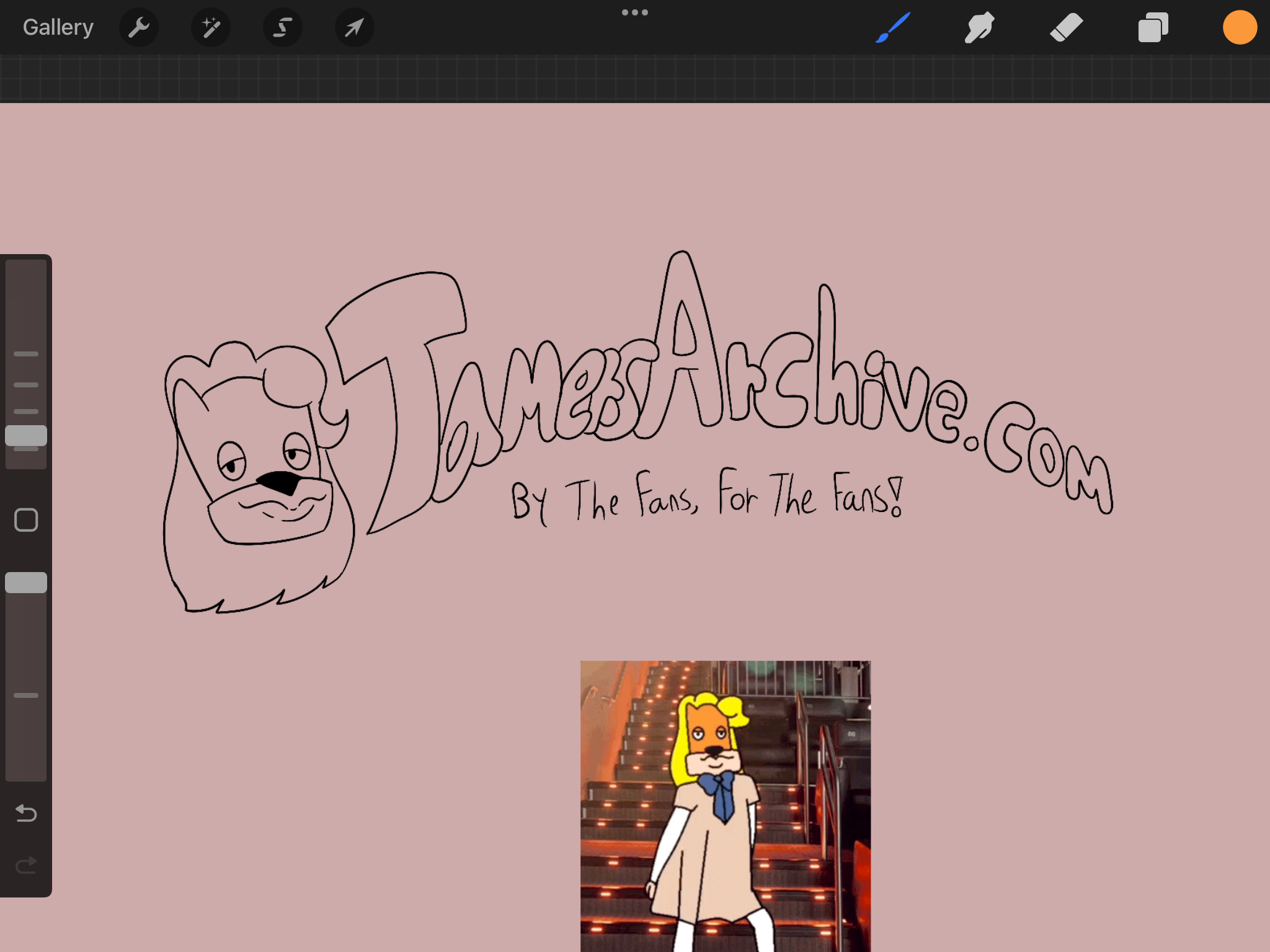Viewport: 1270px width, 952px height.
Task: Tap the three-dot multitasking menu
Action: click(635, 12)
